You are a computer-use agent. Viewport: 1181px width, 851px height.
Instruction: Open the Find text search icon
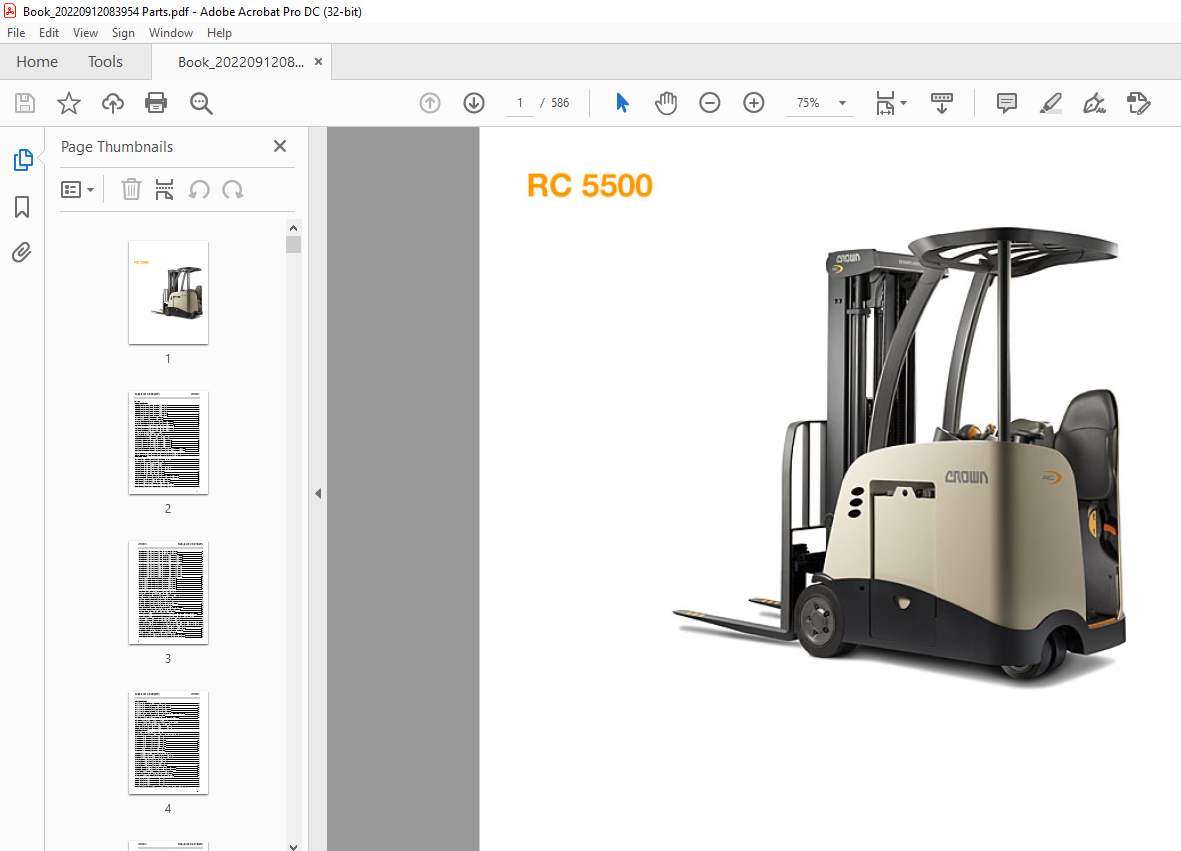(201, 103)
